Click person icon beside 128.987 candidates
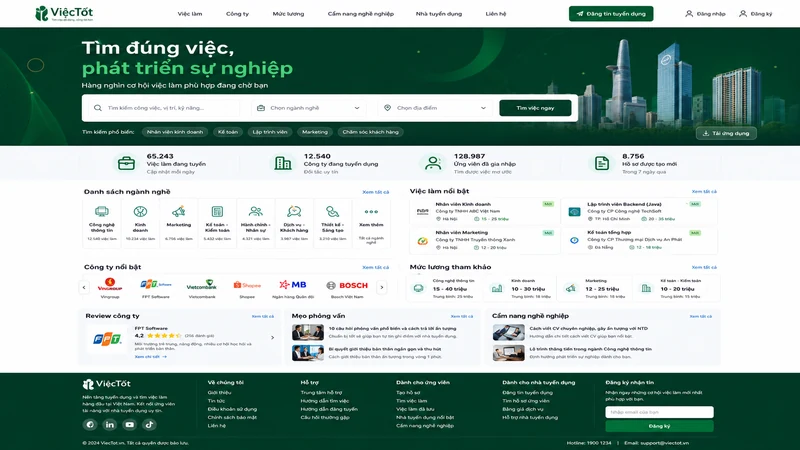This screenshot has width=800, height=450. (x=433, y=163)
